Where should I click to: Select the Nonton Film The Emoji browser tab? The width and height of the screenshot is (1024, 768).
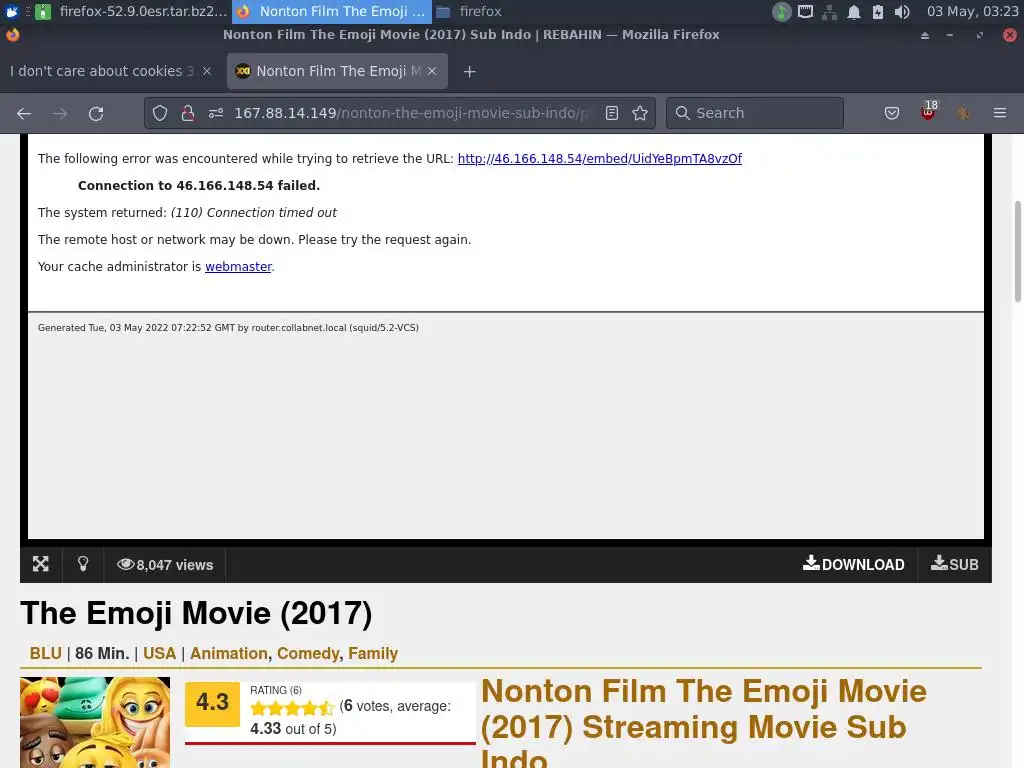[337, 71]
